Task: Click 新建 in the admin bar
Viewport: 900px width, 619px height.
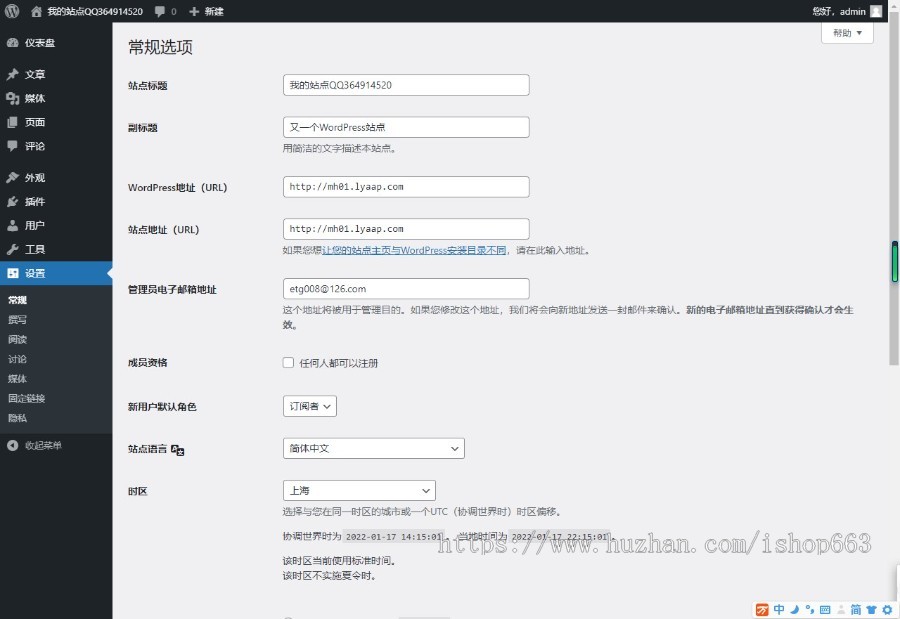Action: coord(214,11)
